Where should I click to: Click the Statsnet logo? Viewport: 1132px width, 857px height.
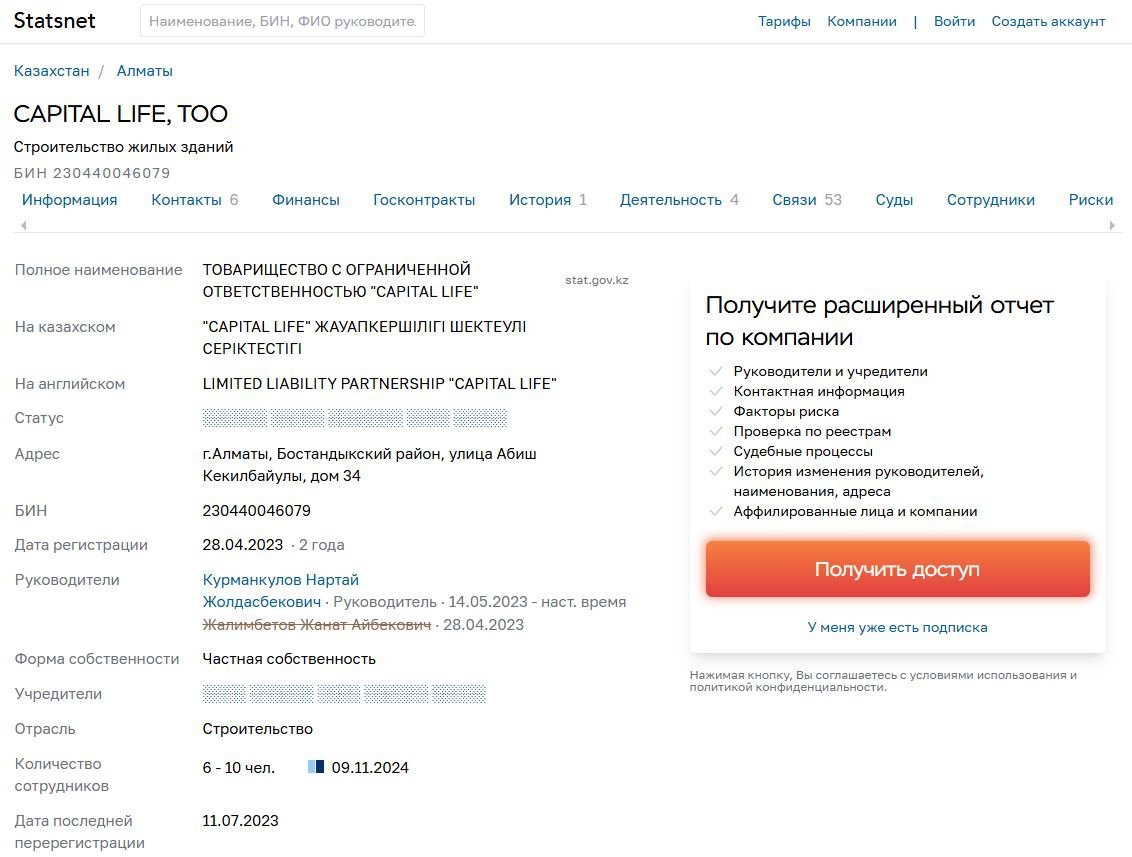tap(54, 21)
